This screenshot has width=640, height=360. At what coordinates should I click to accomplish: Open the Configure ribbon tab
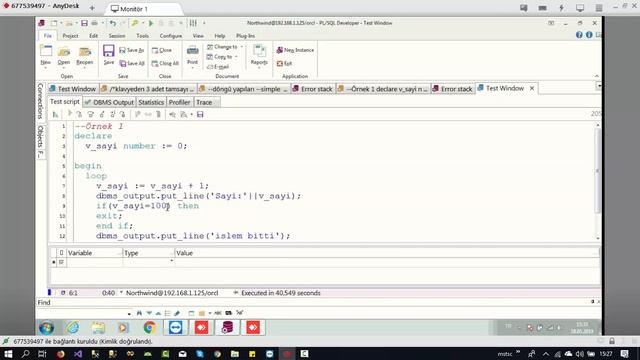tap(171, 36)
